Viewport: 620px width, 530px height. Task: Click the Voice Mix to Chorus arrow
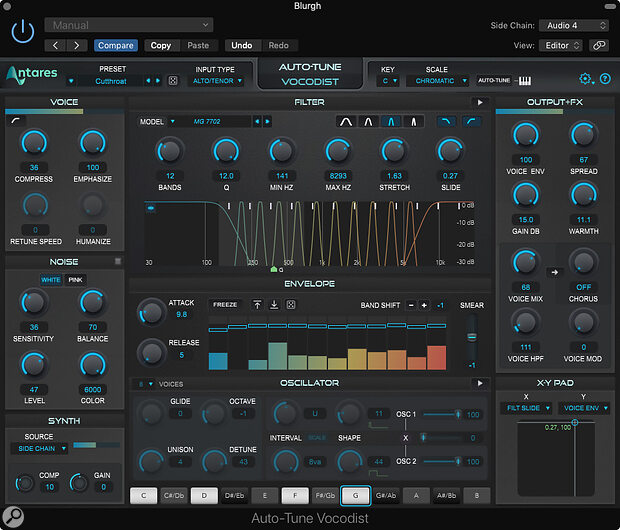point(555,272)
